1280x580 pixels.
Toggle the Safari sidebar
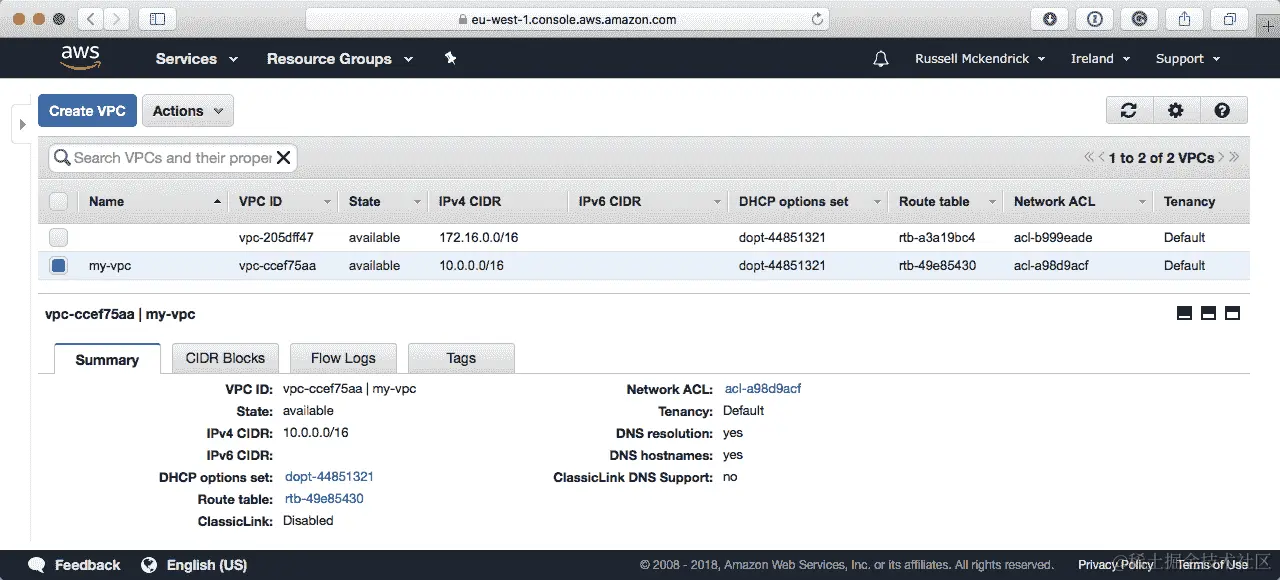157,19
